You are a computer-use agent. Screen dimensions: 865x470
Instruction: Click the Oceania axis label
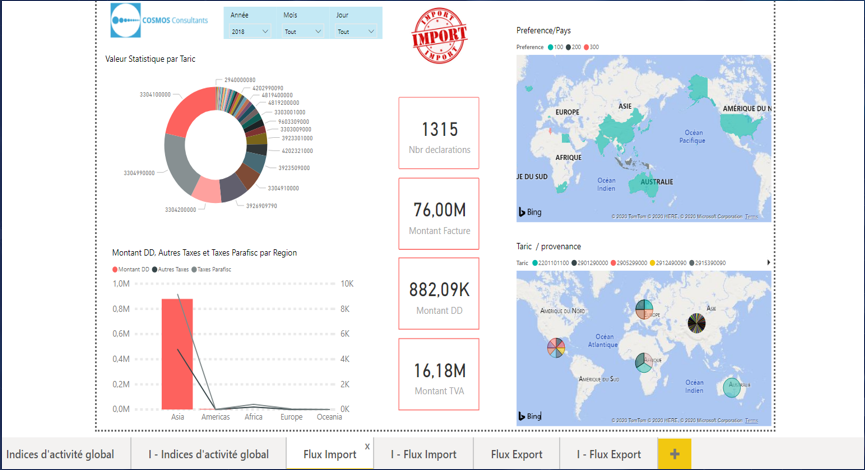pyautogui.click(x=329, y=417)
